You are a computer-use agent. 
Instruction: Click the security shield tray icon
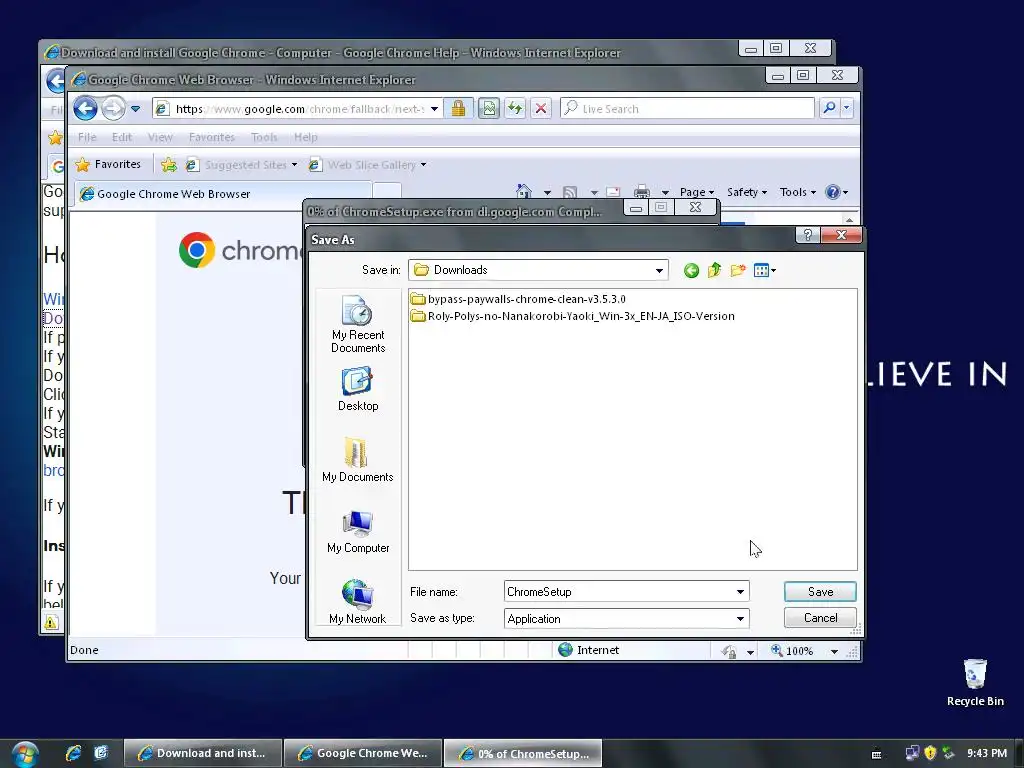[930, 753]
